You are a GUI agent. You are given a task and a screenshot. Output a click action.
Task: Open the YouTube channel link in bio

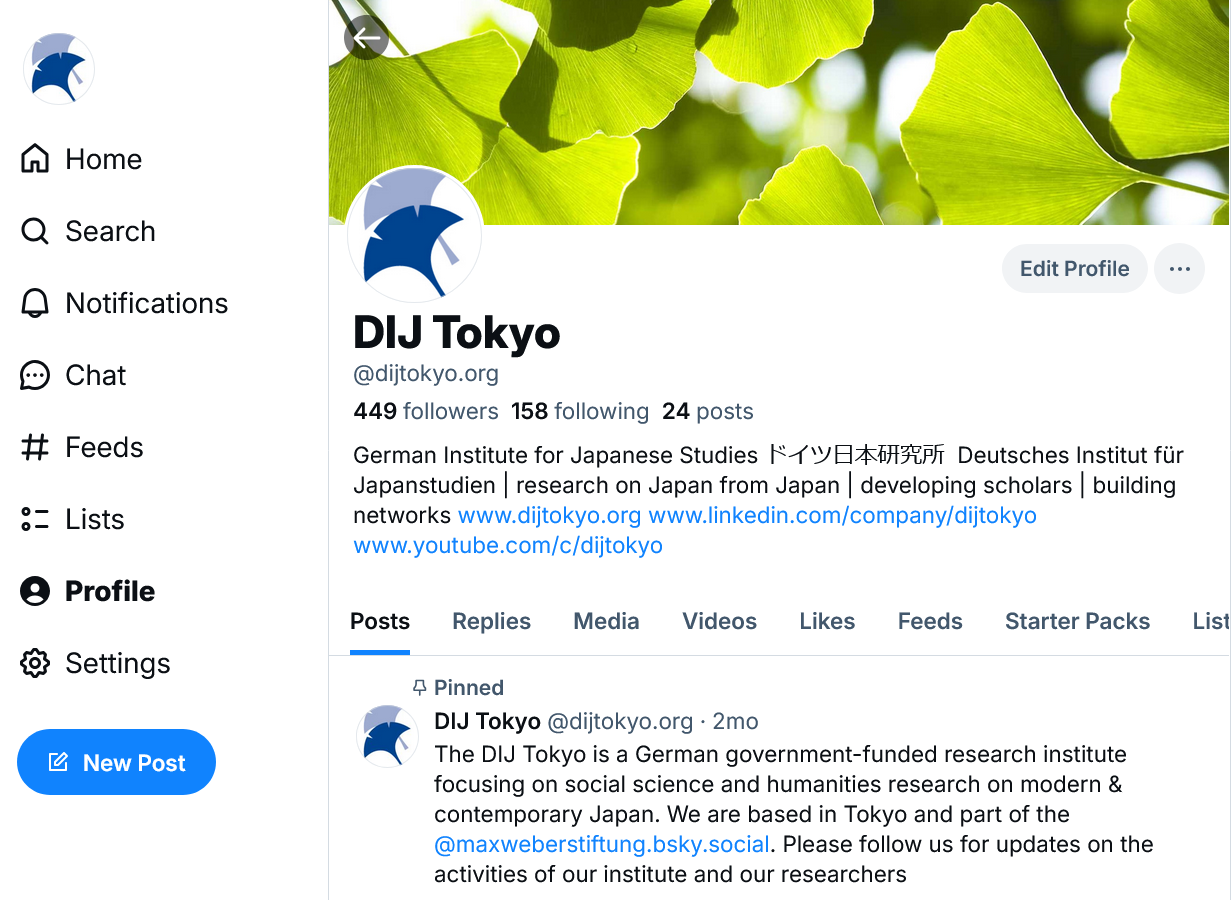coord(508,545)
